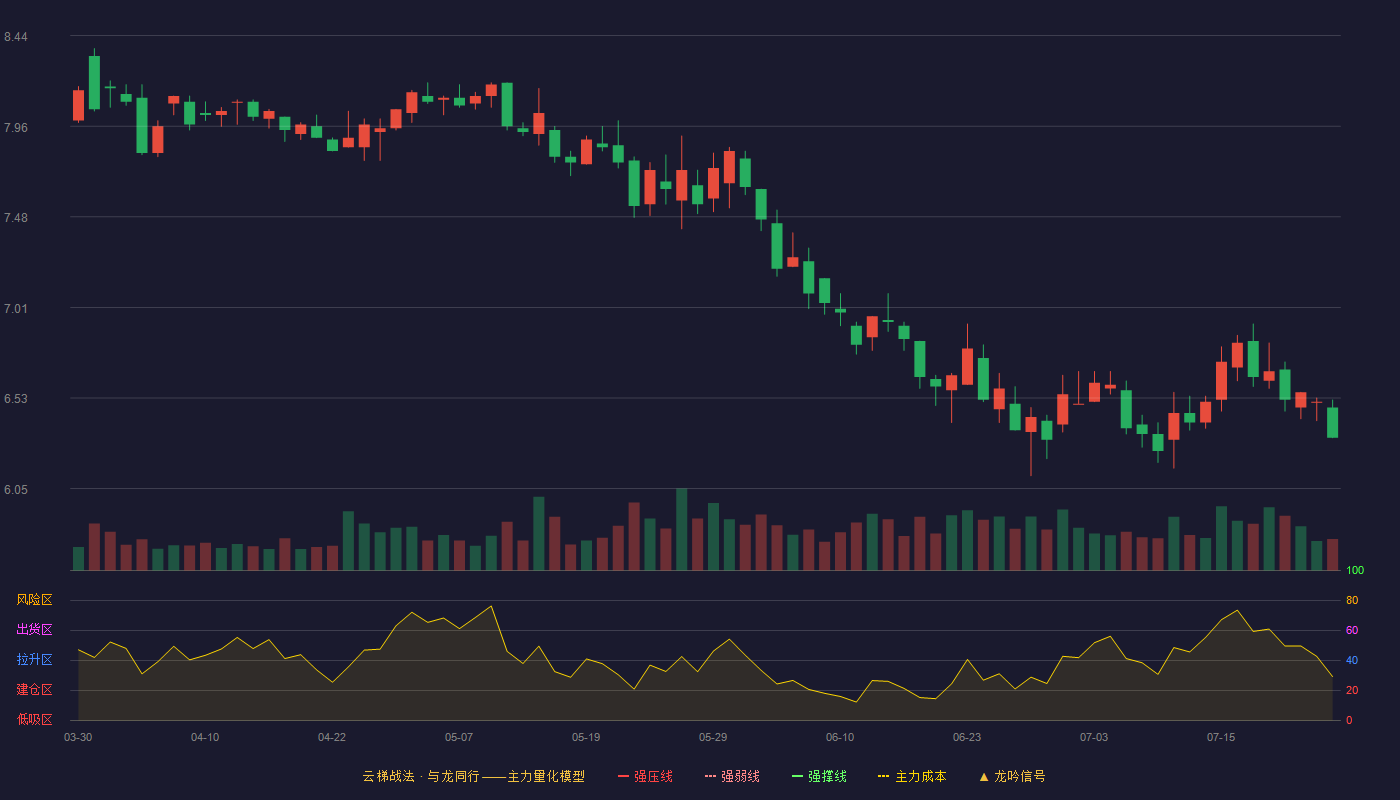
Task: Hide the 主力成本 dashed line series
Action: tap(912, 776)
